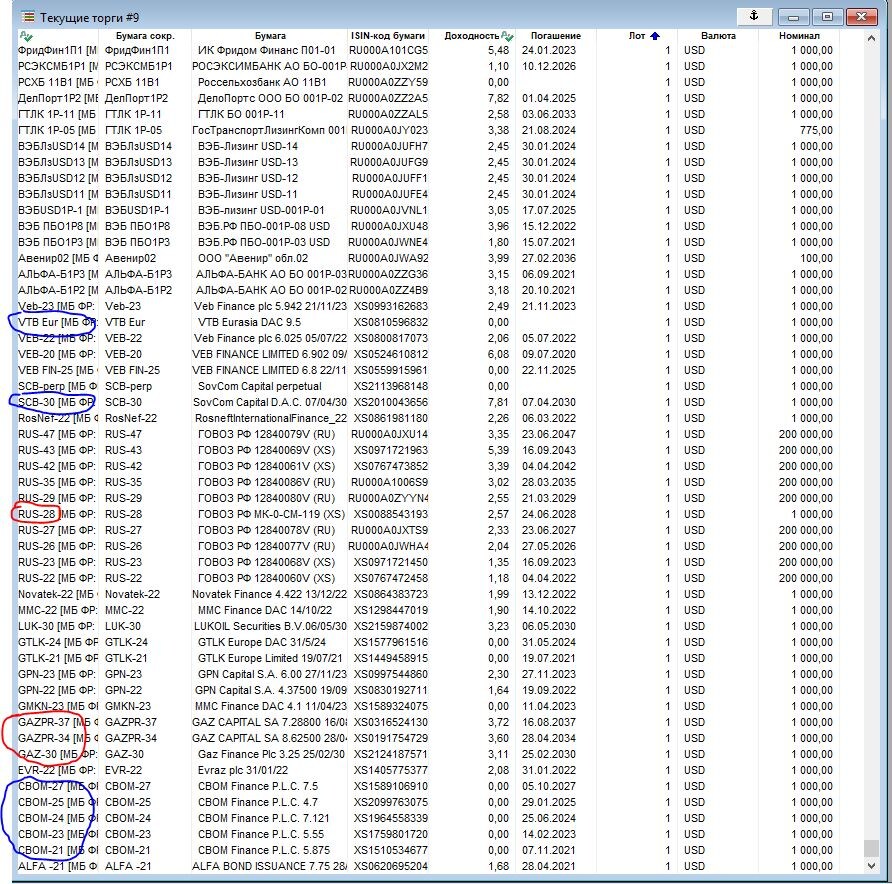
Task: Click the blue sort arrow next to Лот
Action: point(655,36)
